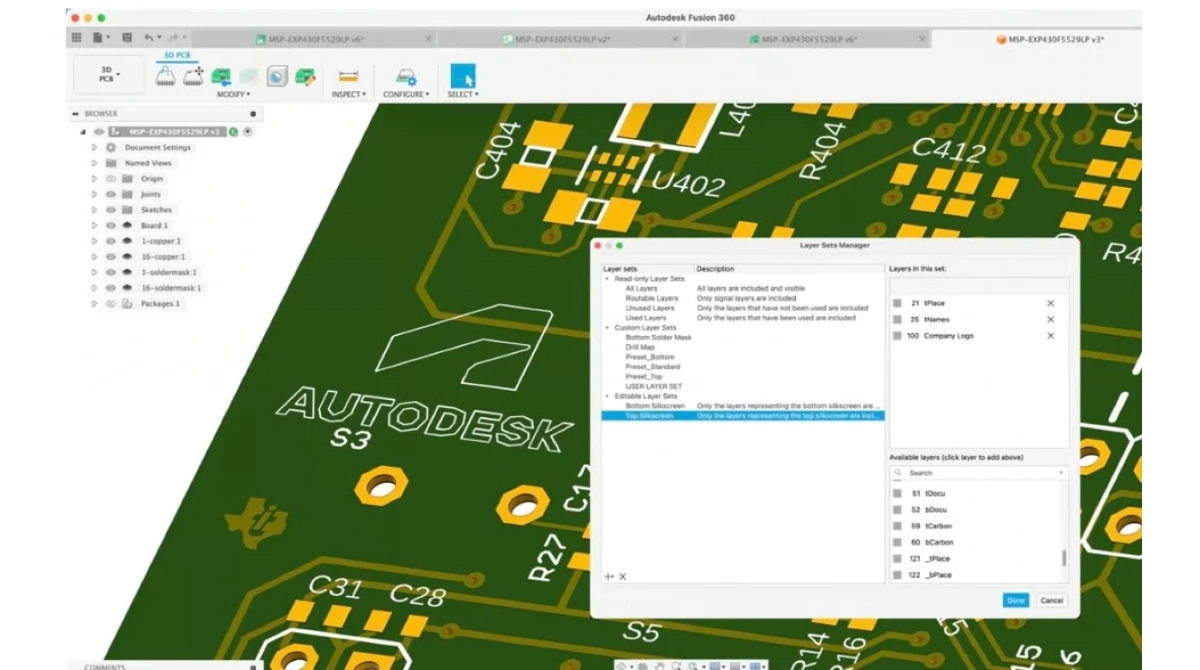1200x670 pixels.
Task: Remove tNames layer with its X icon
Action: (1050, 319)
